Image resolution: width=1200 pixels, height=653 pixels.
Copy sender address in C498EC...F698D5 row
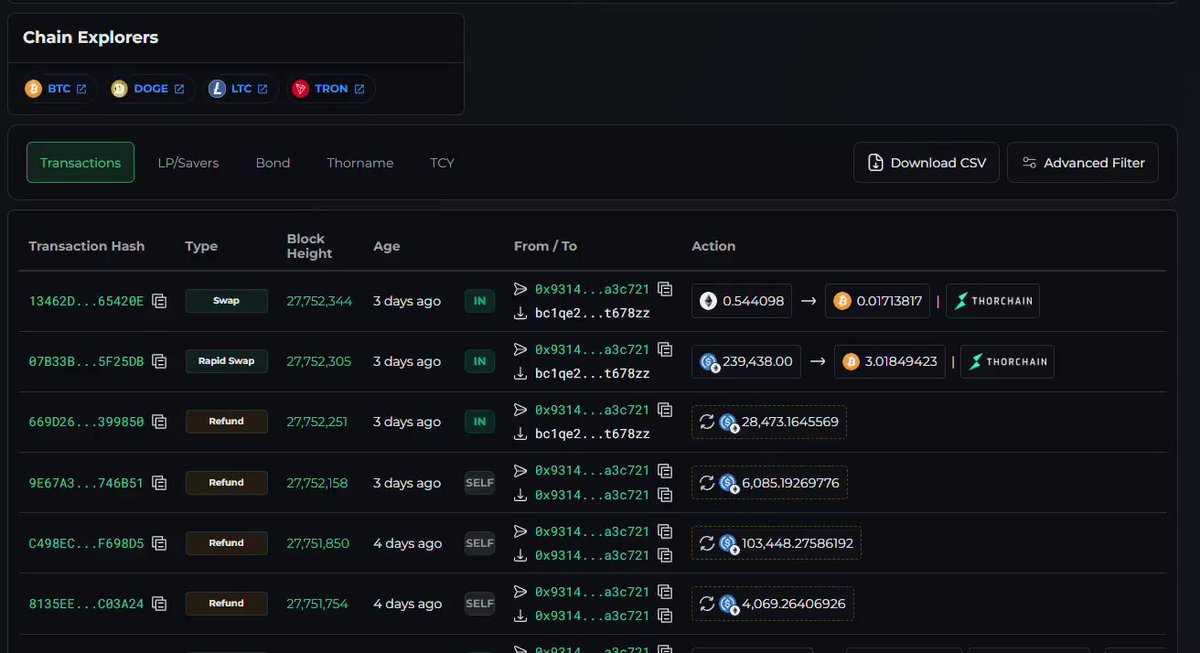(665, 532)
